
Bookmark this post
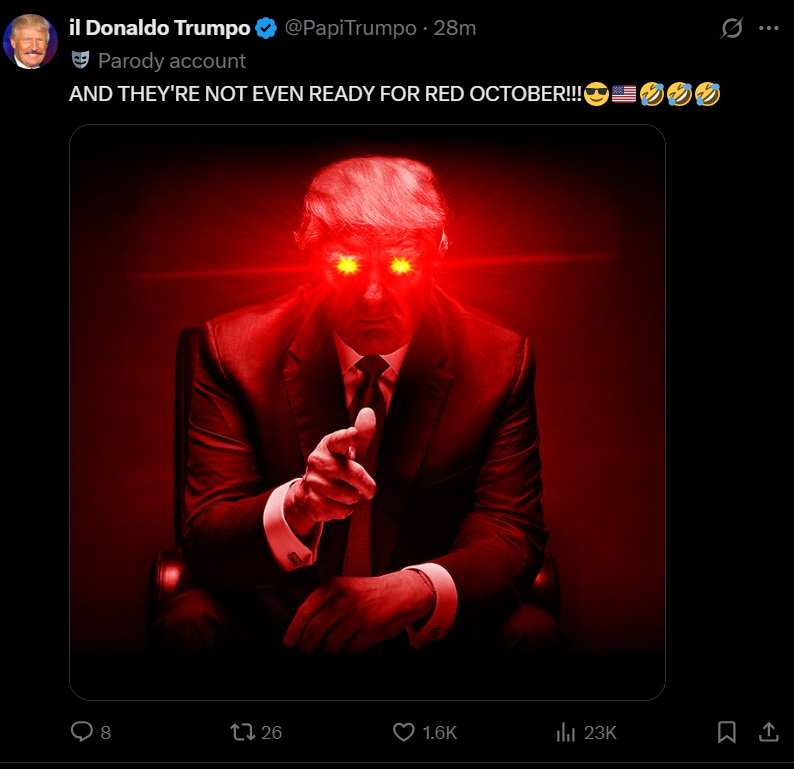point(727,732)
